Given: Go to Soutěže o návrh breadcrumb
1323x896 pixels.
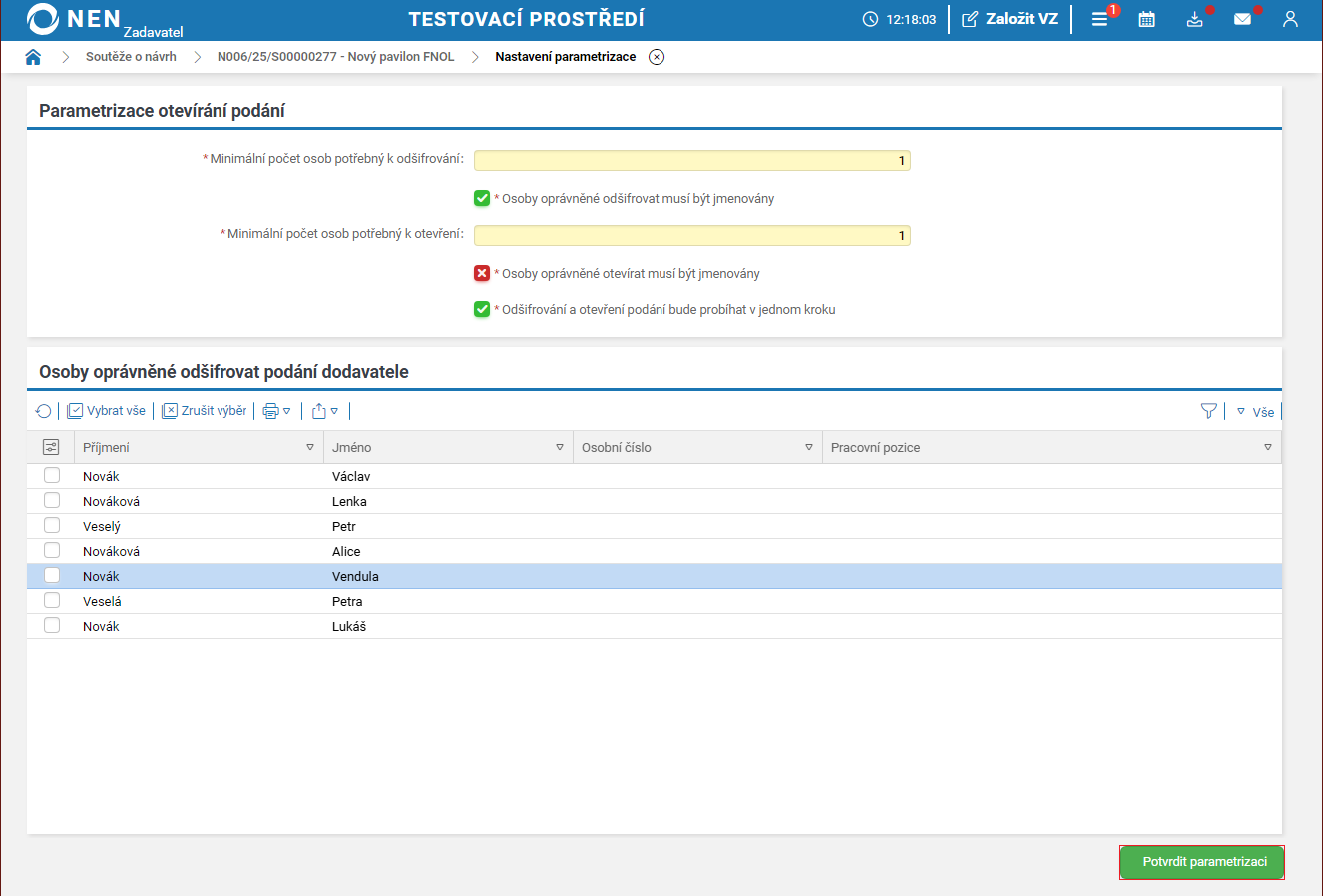Looking at the screenshot, I should [x=131, y=57].
